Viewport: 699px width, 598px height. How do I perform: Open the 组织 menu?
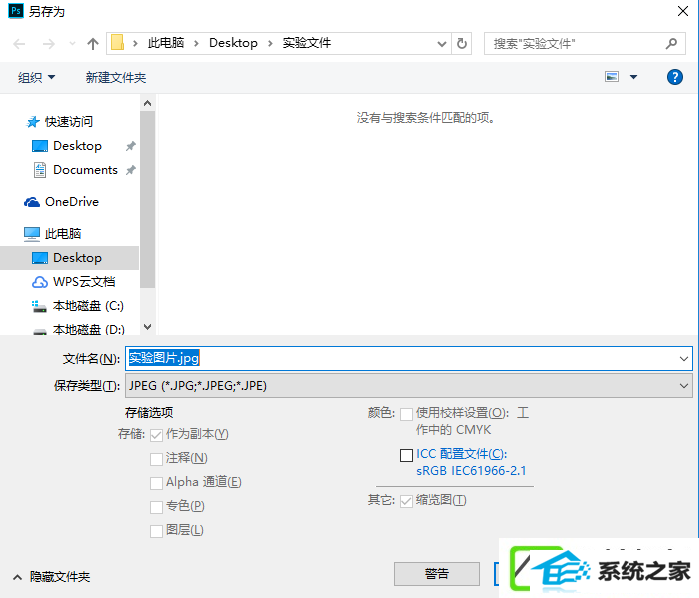[x=36, y=78]
